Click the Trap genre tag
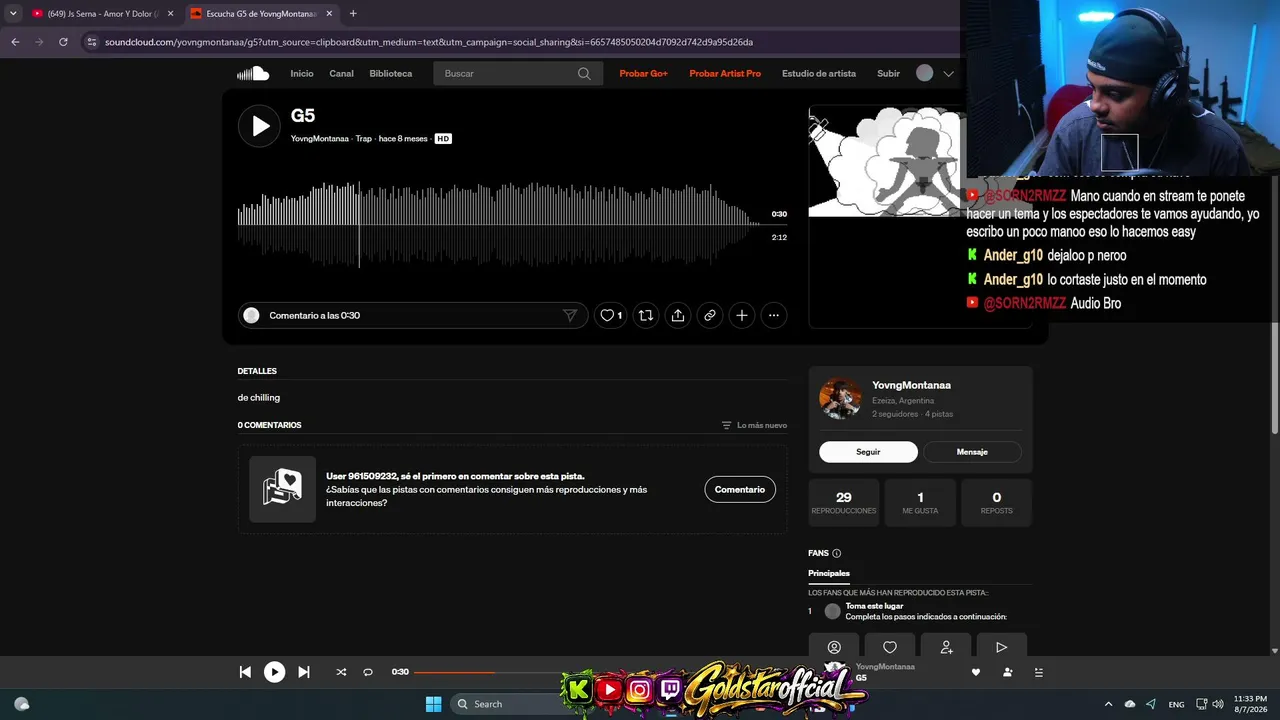This screenshot has height=720, width=1280. coord(364,139)
